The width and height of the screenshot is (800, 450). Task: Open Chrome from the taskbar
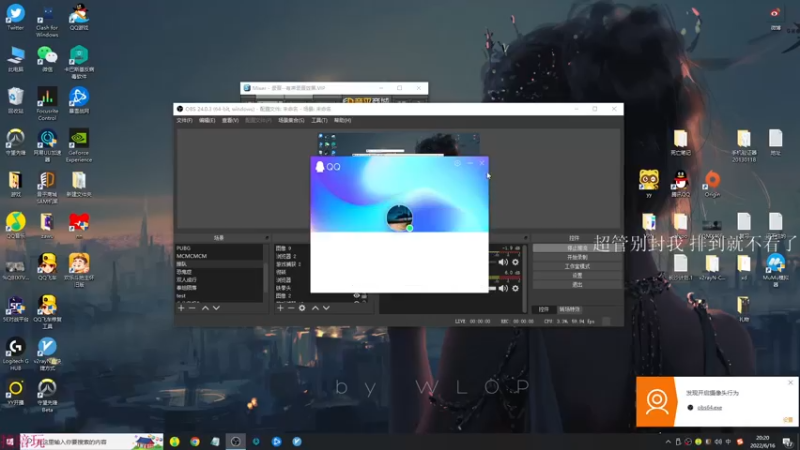tap(195, 441)
